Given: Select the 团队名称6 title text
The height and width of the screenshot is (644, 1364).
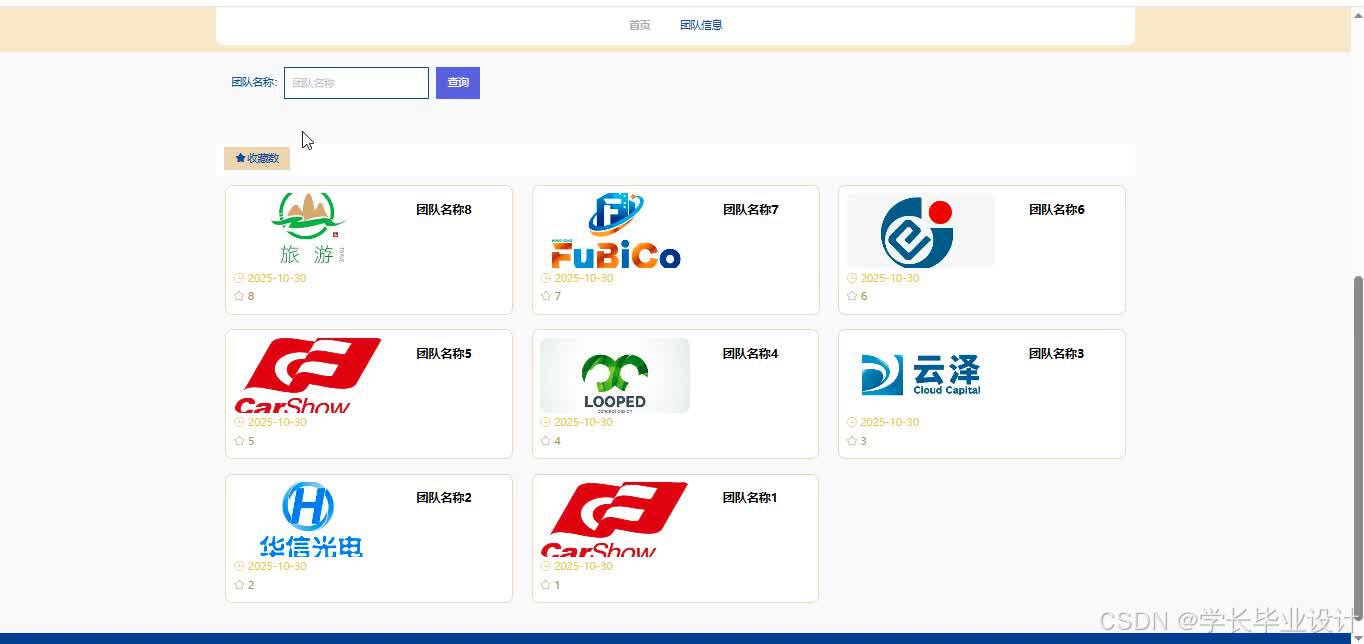Looking at the screenshot, I should 1057,210.
